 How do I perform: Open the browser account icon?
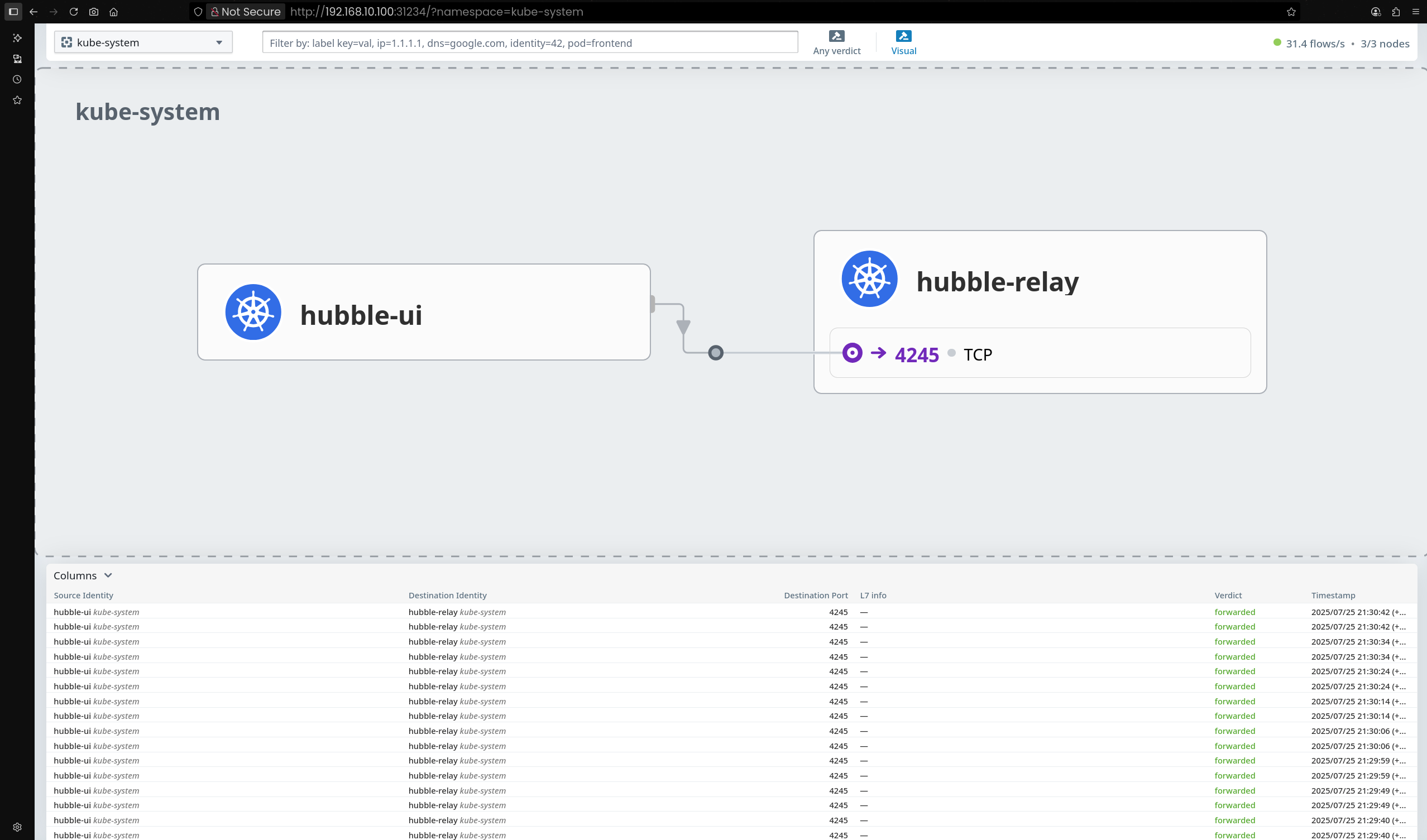pyautogui.click(x=1376, y=11)
